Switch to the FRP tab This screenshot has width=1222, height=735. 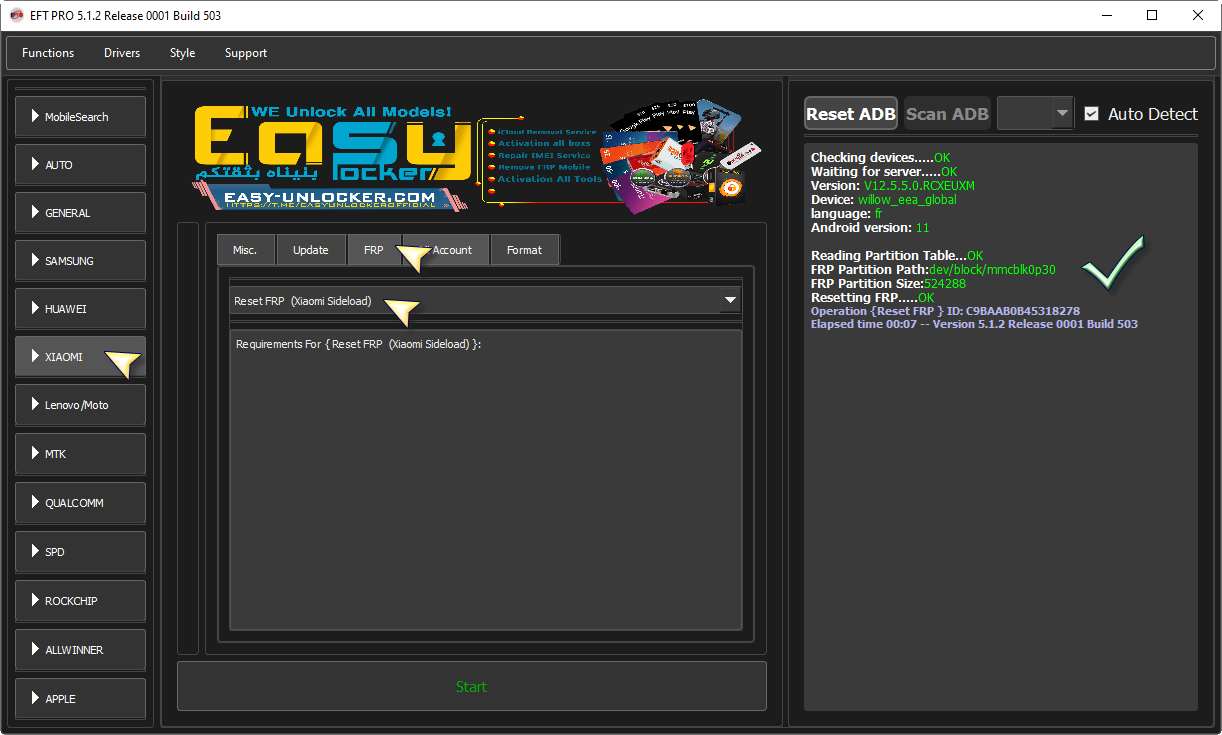tap(374, 250)
